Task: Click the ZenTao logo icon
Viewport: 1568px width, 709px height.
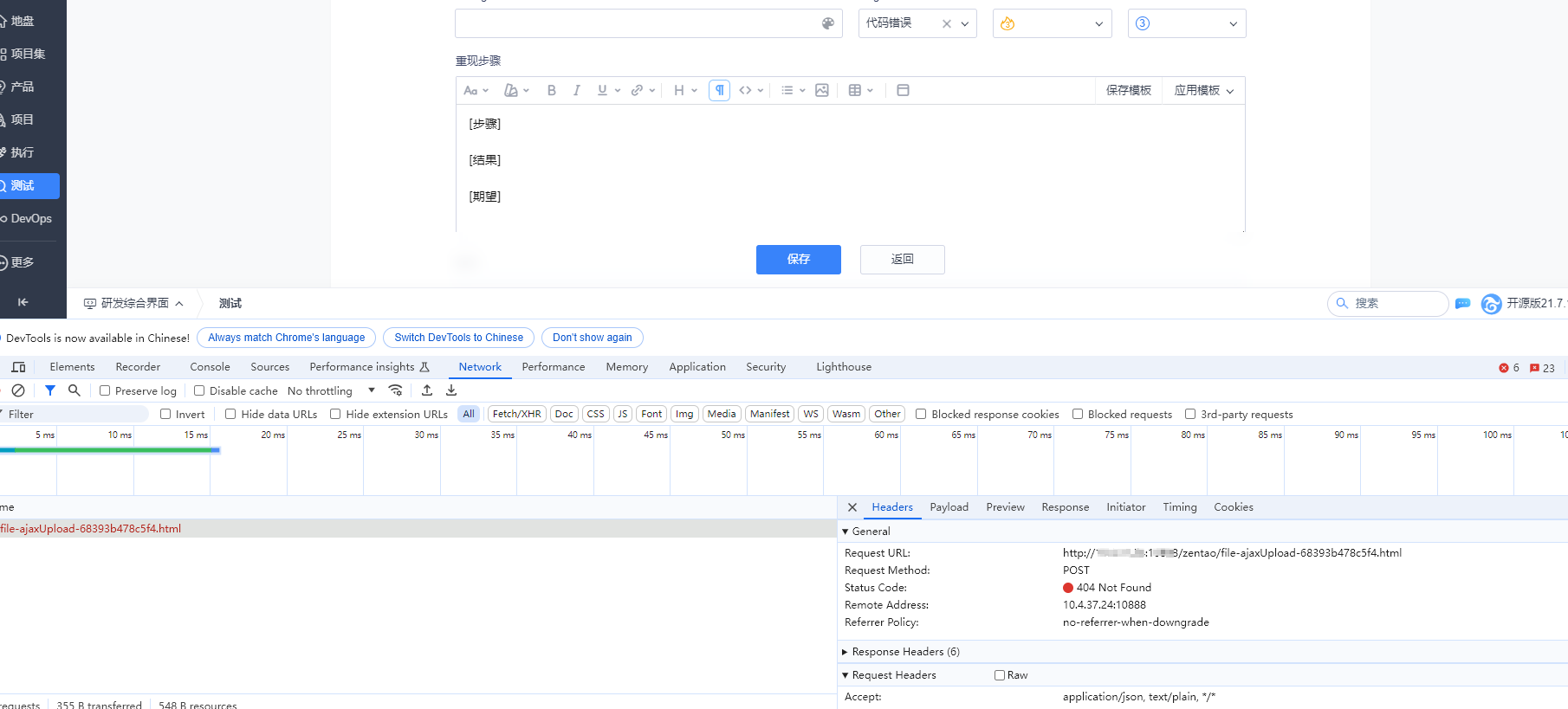Action: (1491, 304)
